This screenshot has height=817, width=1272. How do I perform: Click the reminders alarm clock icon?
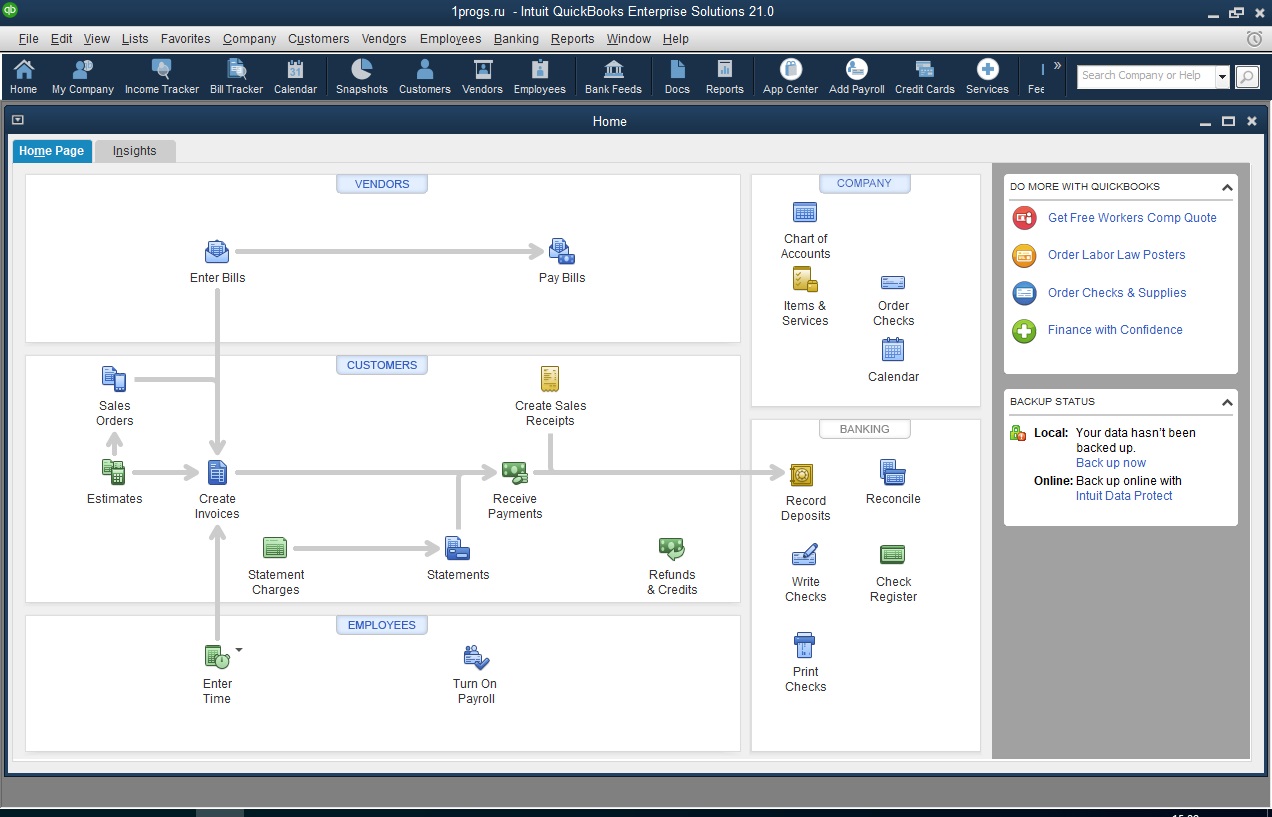[x=1254, y=39]
